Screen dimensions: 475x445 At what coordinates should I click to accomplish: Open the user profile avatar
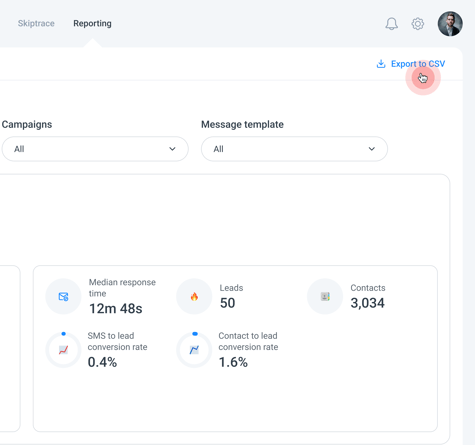(450, 24)
